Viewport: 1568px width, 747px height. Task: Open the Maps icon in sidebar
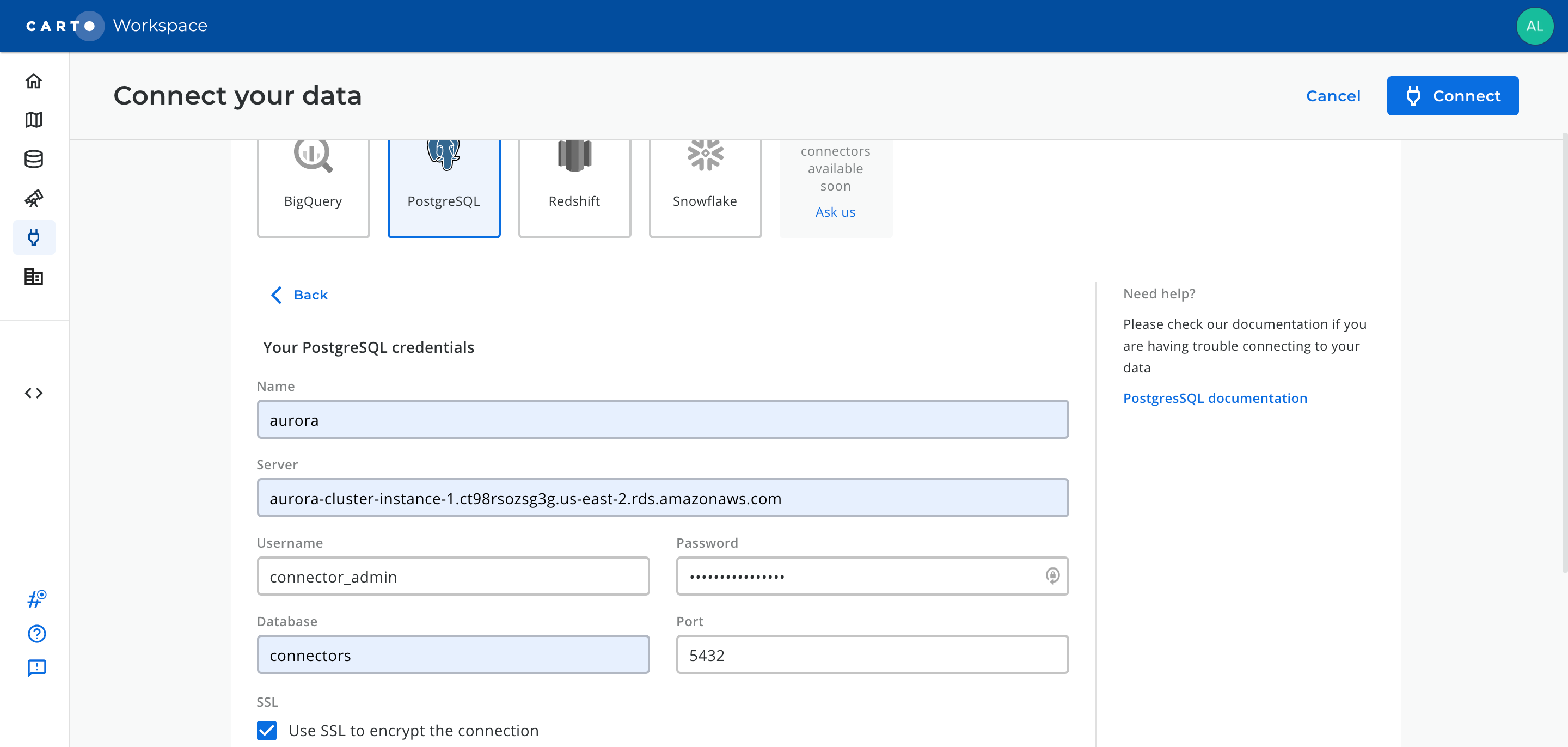click(34, 120)
